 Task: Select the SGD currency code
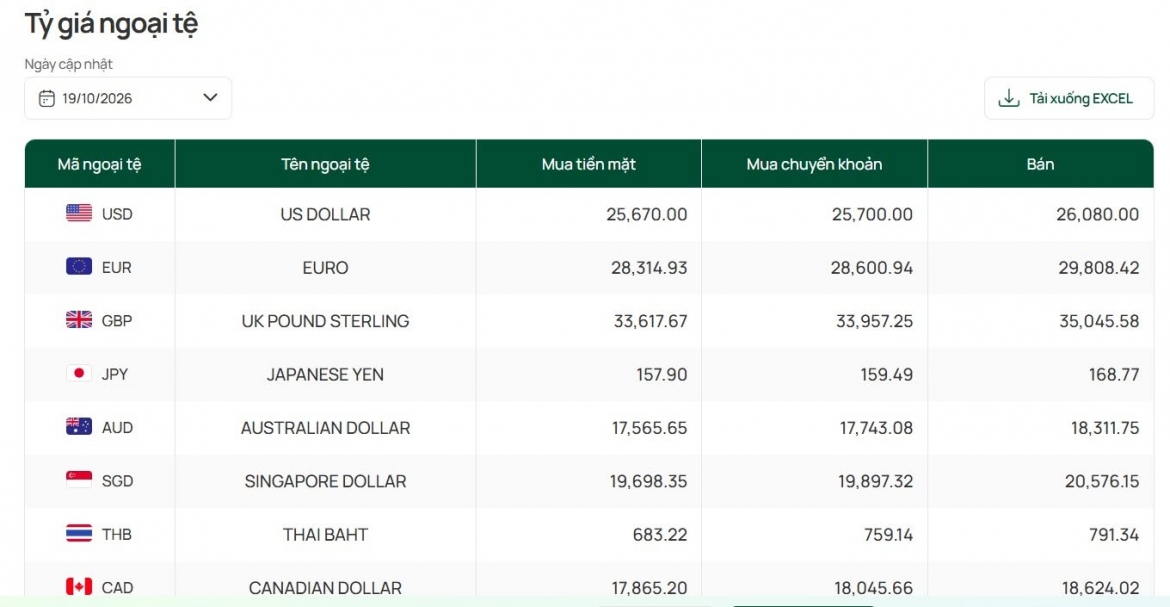[117, 481]
